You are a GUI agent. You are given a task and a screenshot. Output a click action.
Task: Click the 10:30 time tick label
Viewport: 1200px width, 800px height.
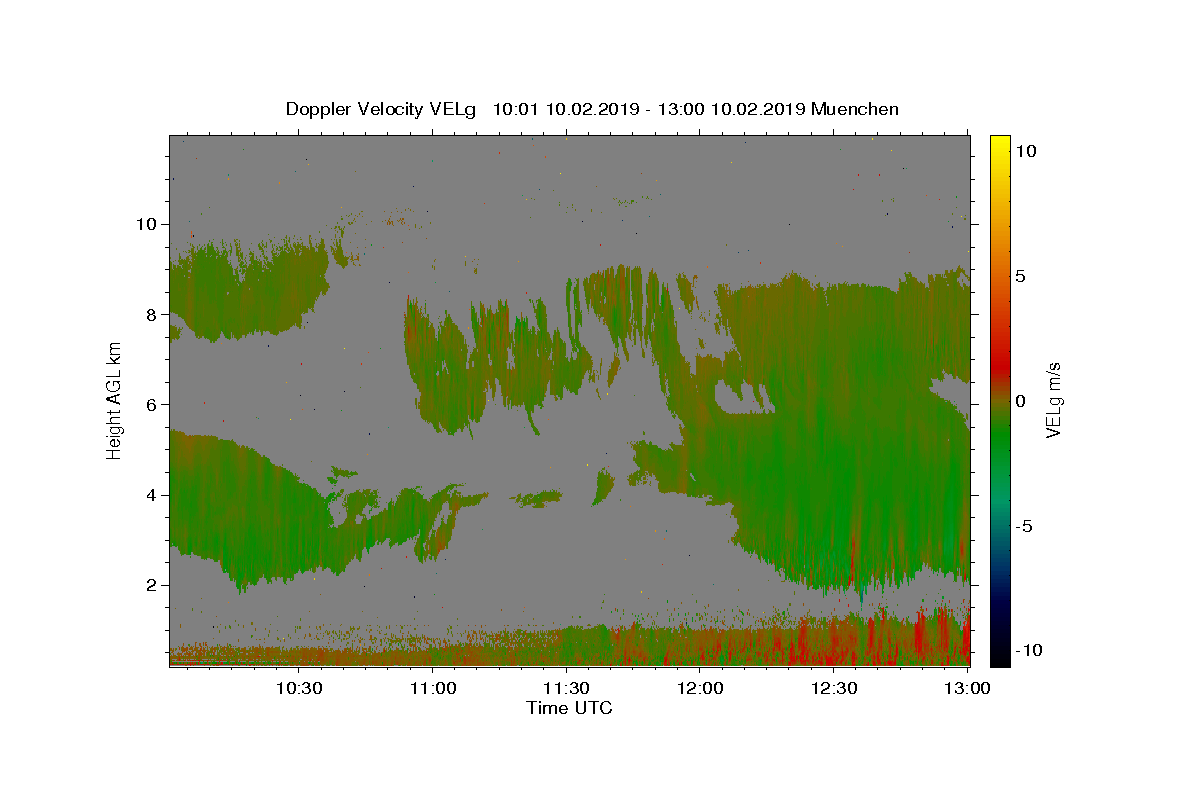299,688
